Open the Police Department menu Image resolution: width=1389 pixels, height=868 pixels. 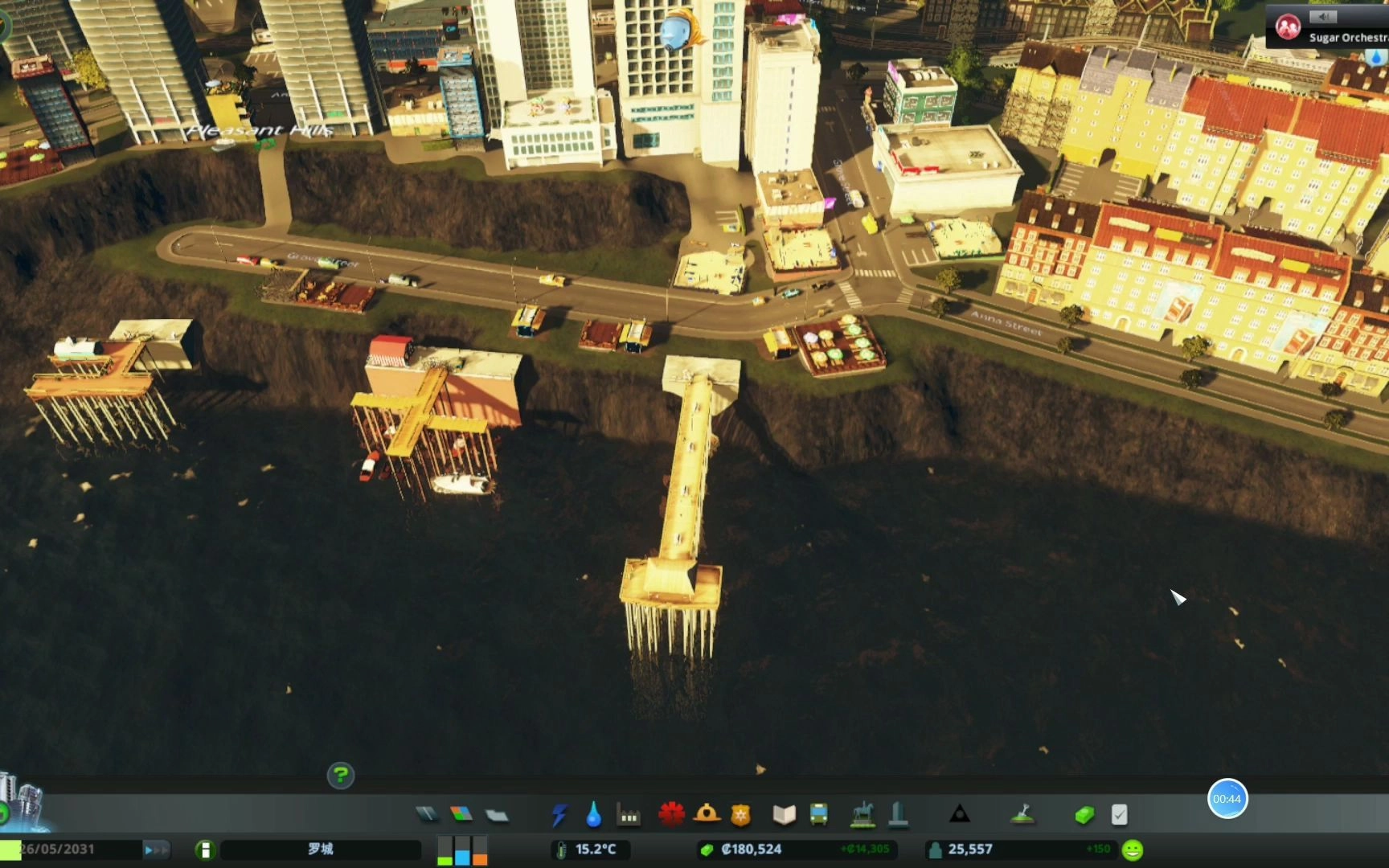pyautogui.click(x=740, y=815)
